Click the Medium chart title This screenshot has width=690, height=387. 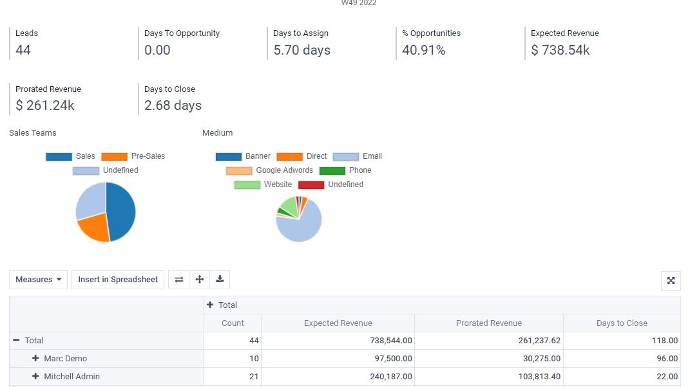click(217, 133)
